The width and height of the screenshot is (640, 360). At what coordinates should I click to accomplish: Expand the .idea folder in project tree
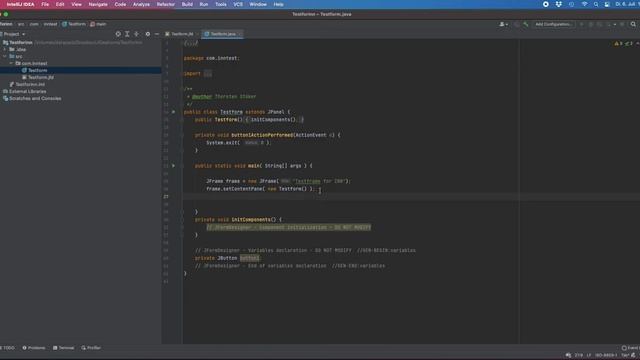point(5,49)
